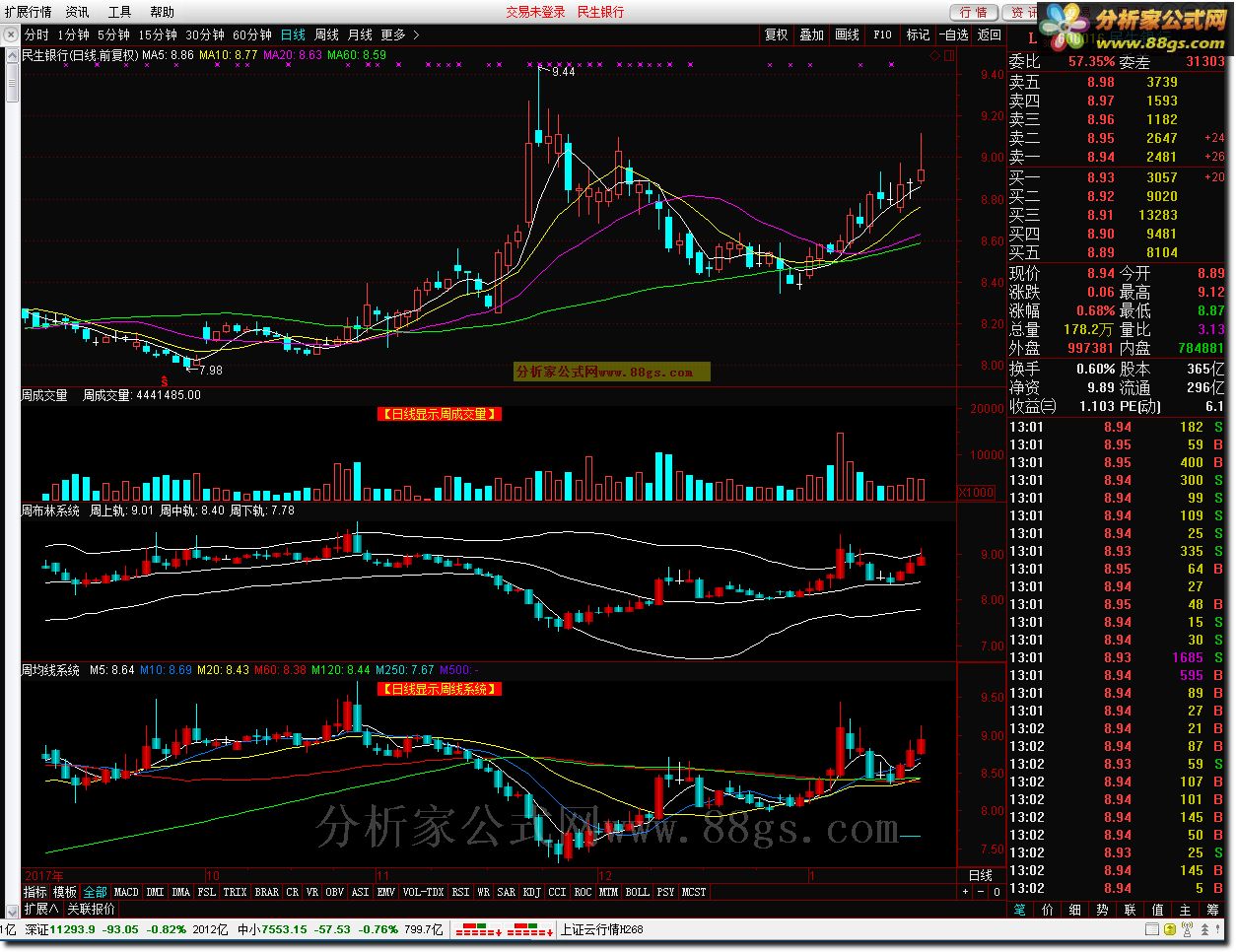Apply RSI indicator

point(460,892)
